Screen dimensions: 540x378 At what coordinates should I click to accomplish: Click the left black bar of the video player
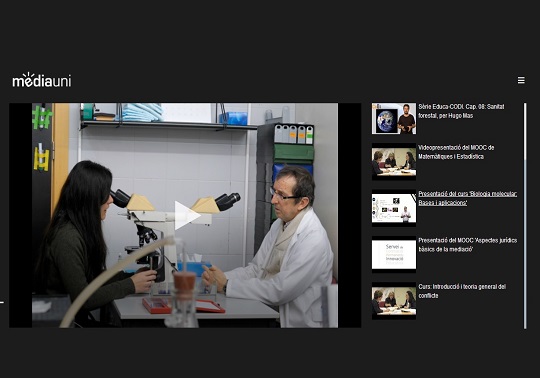20,215
